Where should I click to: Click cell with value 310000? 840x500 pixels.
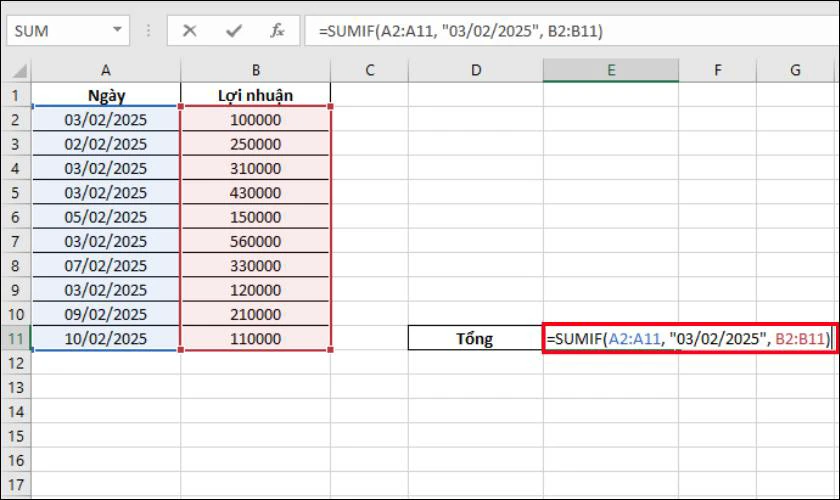(x=256, y=168)
